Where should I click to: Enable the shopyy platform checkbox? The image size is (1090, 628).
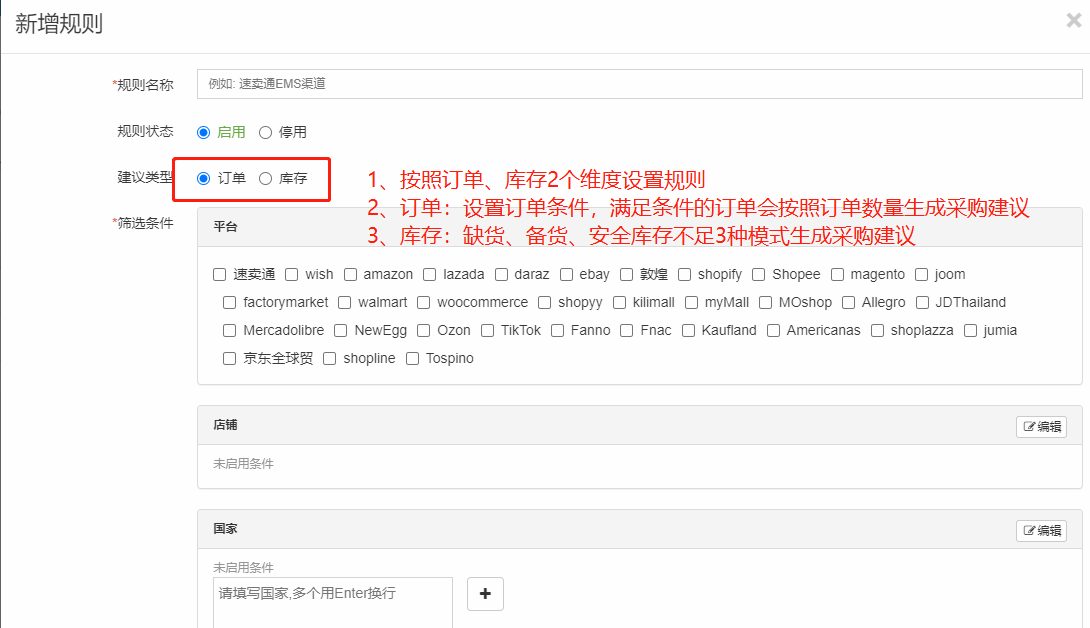pyautogui.click(x=545, y=303)
